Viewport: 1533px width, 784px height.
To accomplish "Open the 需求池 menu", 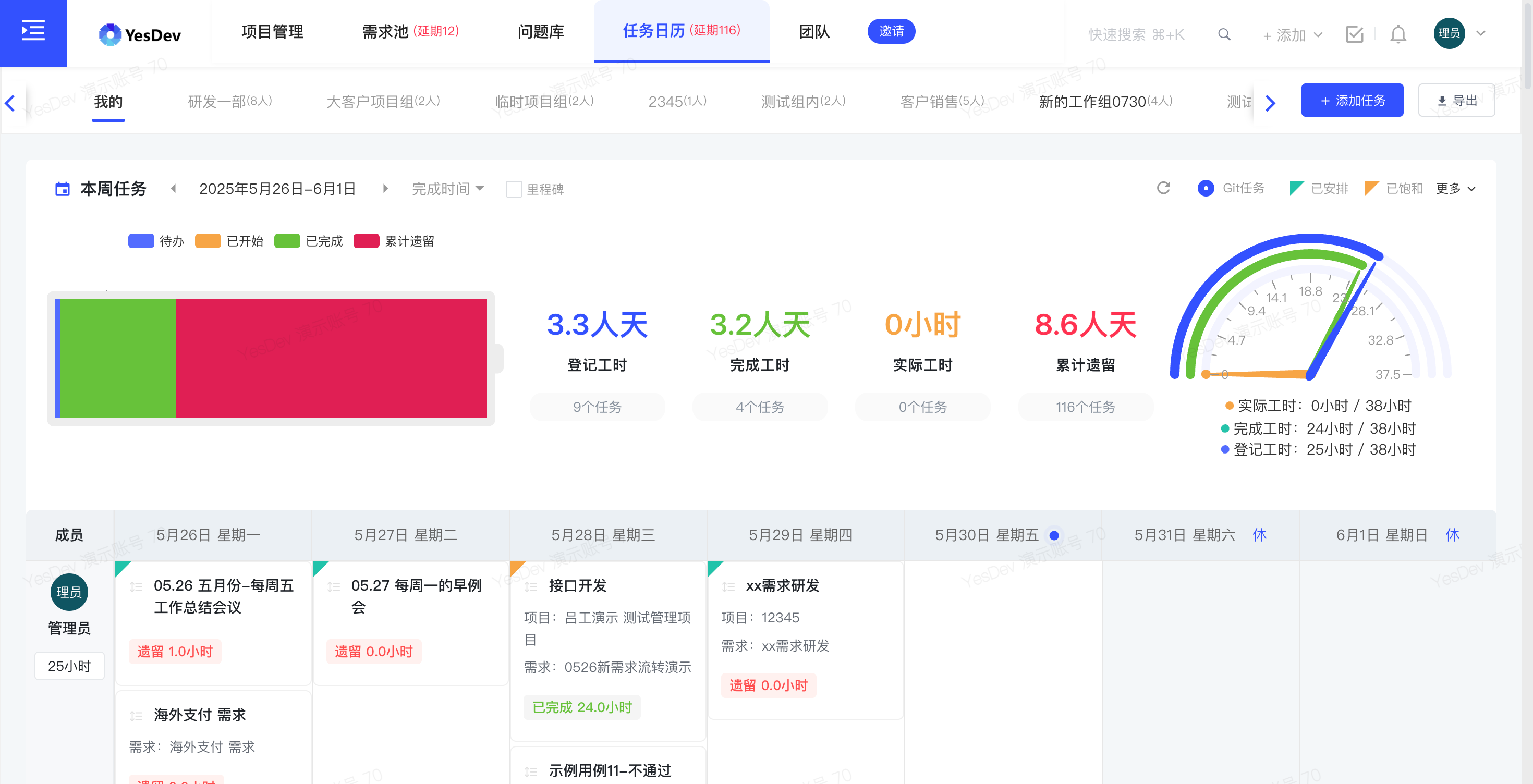I will [x=411, y=31].
